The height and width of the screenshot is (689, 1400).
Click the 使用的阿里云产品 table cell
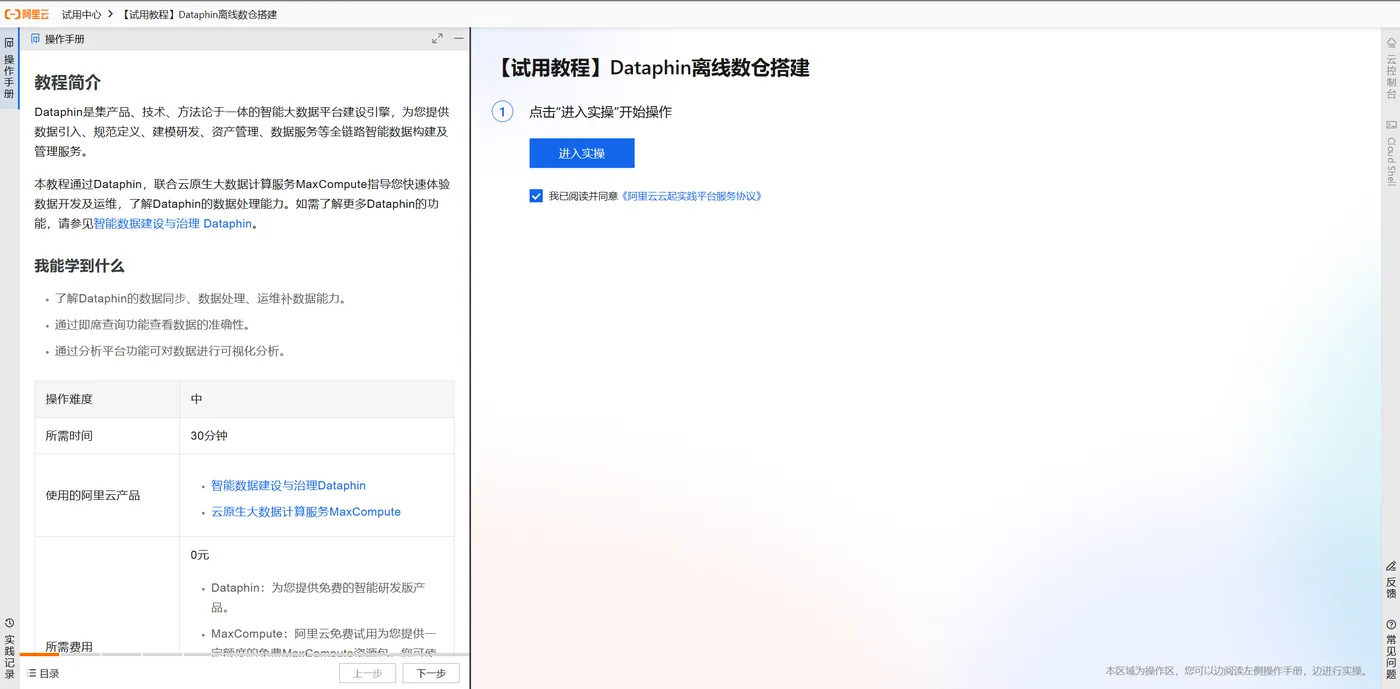click(107, 495)
